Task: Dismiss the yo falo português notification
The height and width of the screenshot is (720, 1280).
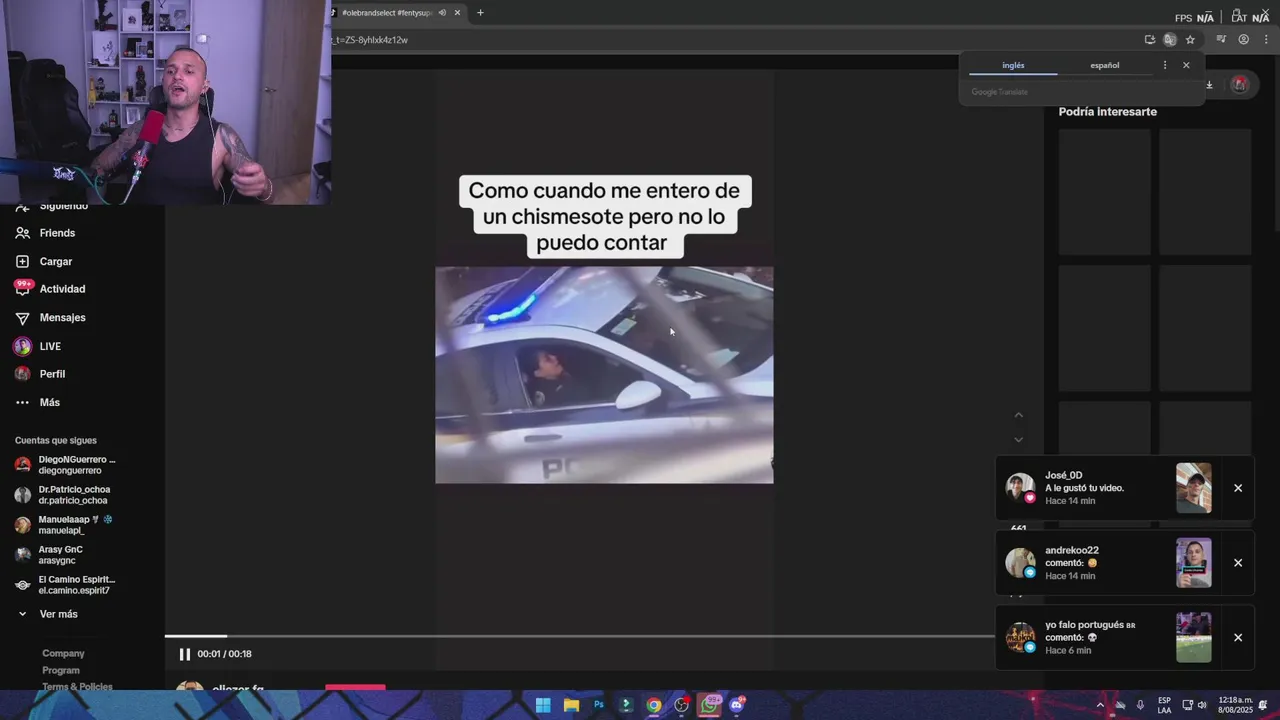Action: [x=1238, y=638]
